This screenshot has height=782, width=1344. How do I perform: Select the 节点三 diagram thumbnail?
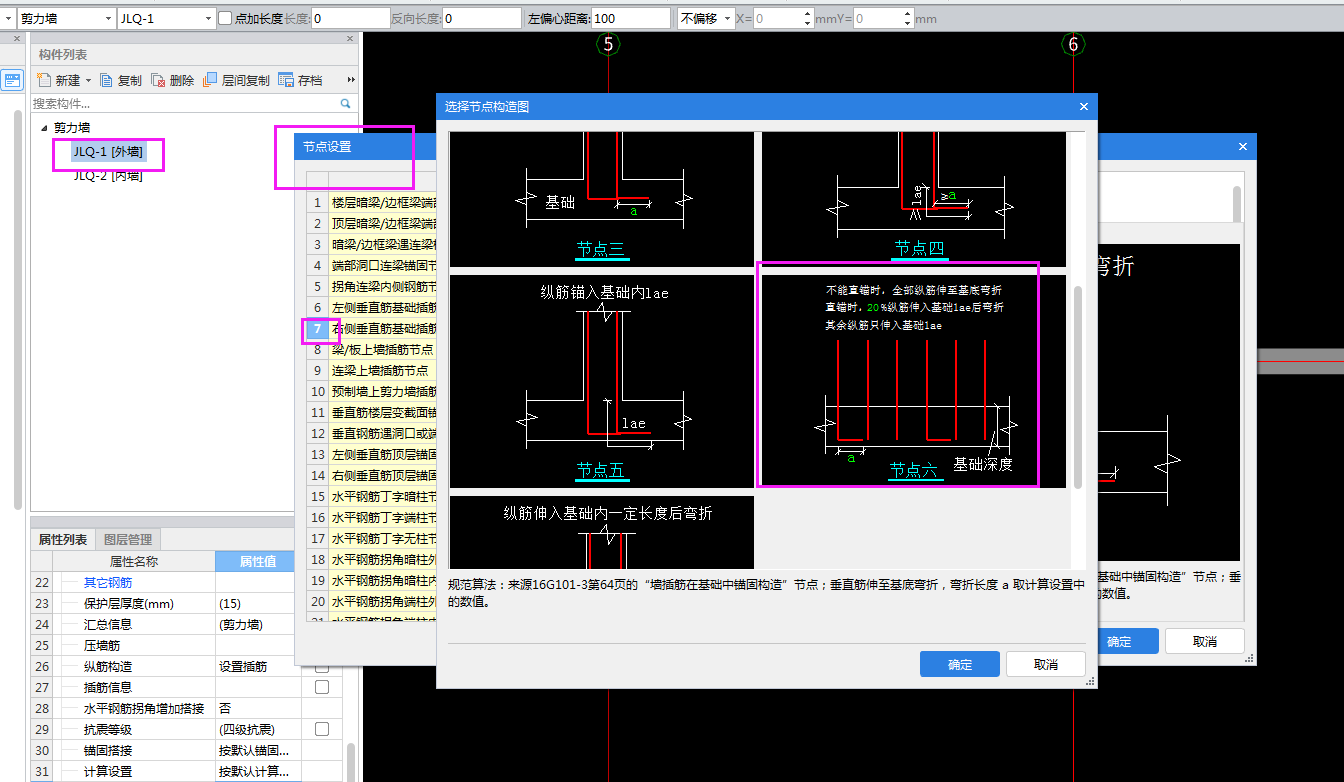(x=602, y=199)
